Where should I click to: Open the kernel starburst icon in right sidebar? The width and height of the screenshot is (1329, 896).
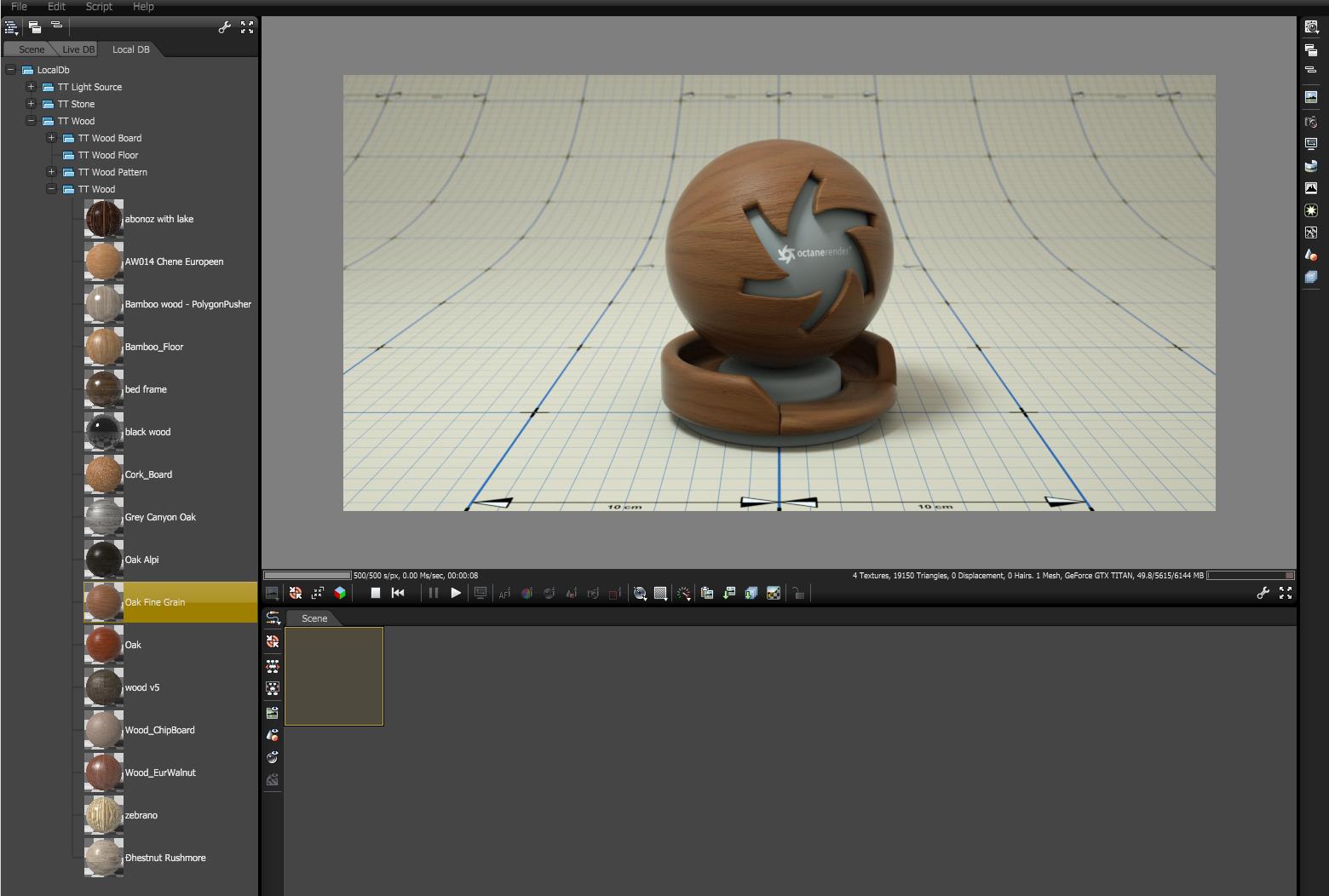1311,210
